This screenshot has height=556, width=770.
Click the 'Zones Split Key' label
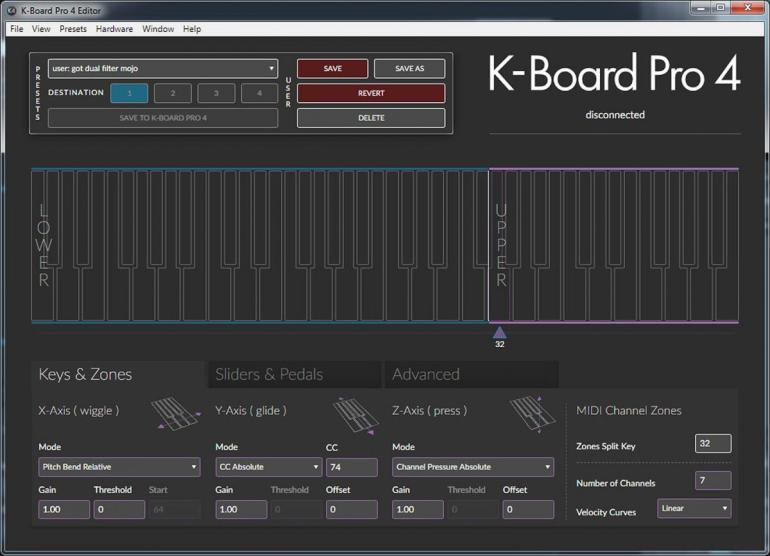tap(605, 446)
